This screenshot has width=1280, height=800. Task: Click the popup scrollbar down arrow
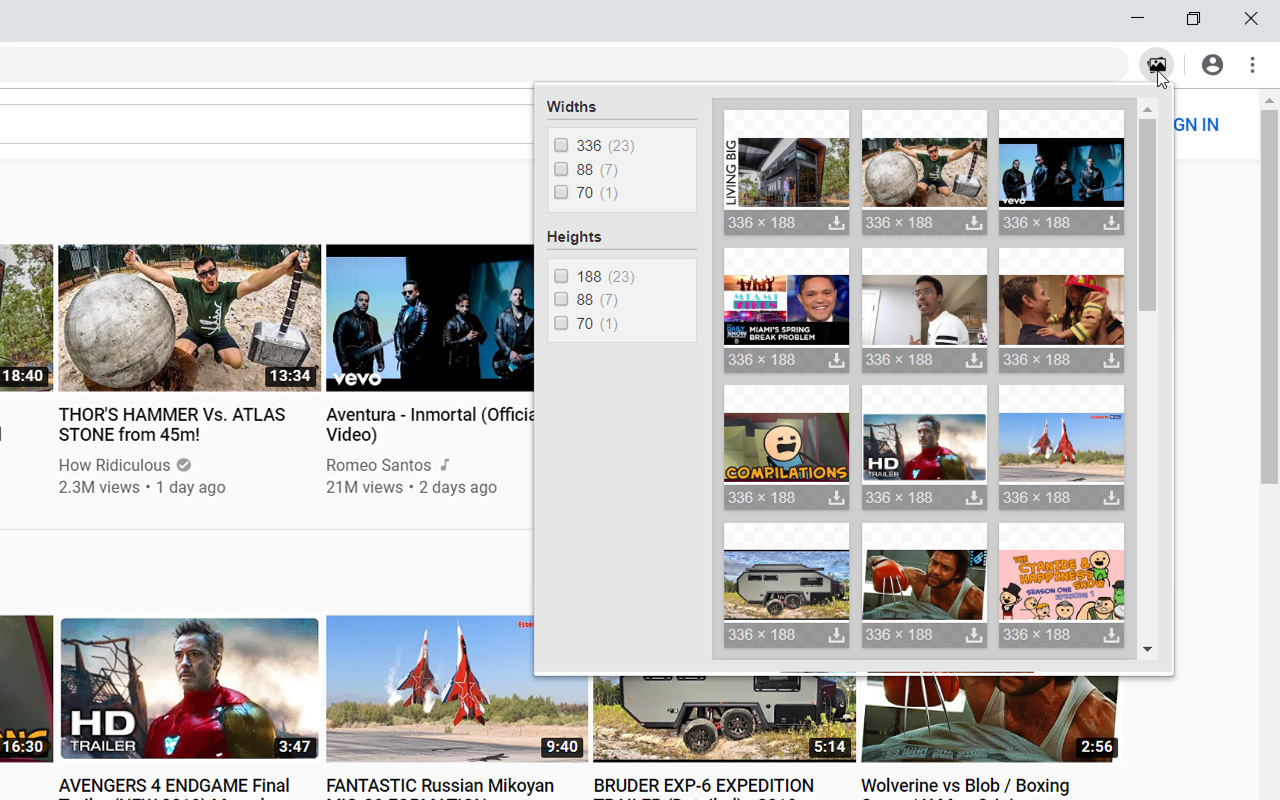click(x=1147, y=649)
